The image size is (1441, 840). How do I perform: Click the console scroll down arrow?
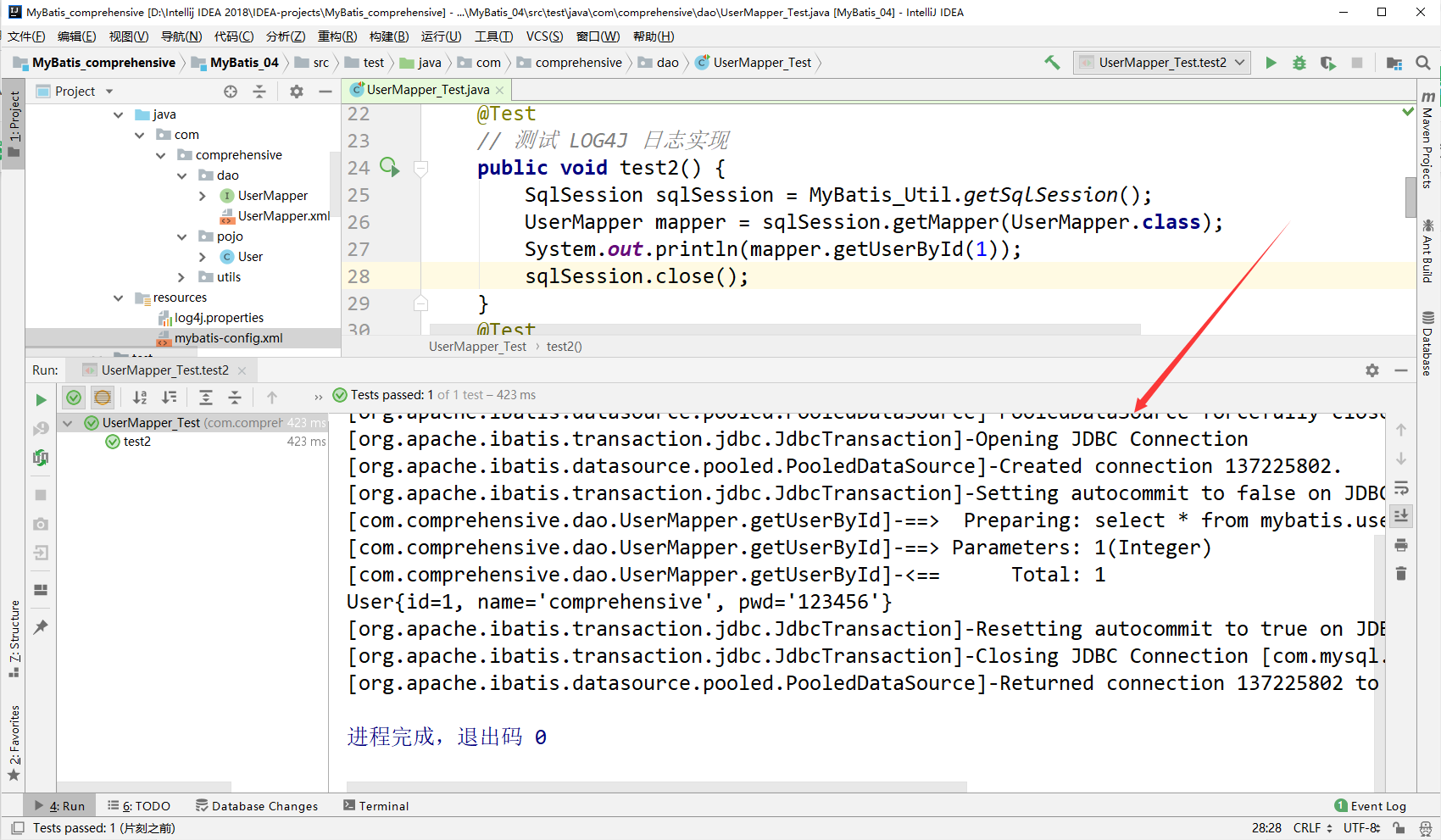pyautogui.click(x=1401, y=459)
